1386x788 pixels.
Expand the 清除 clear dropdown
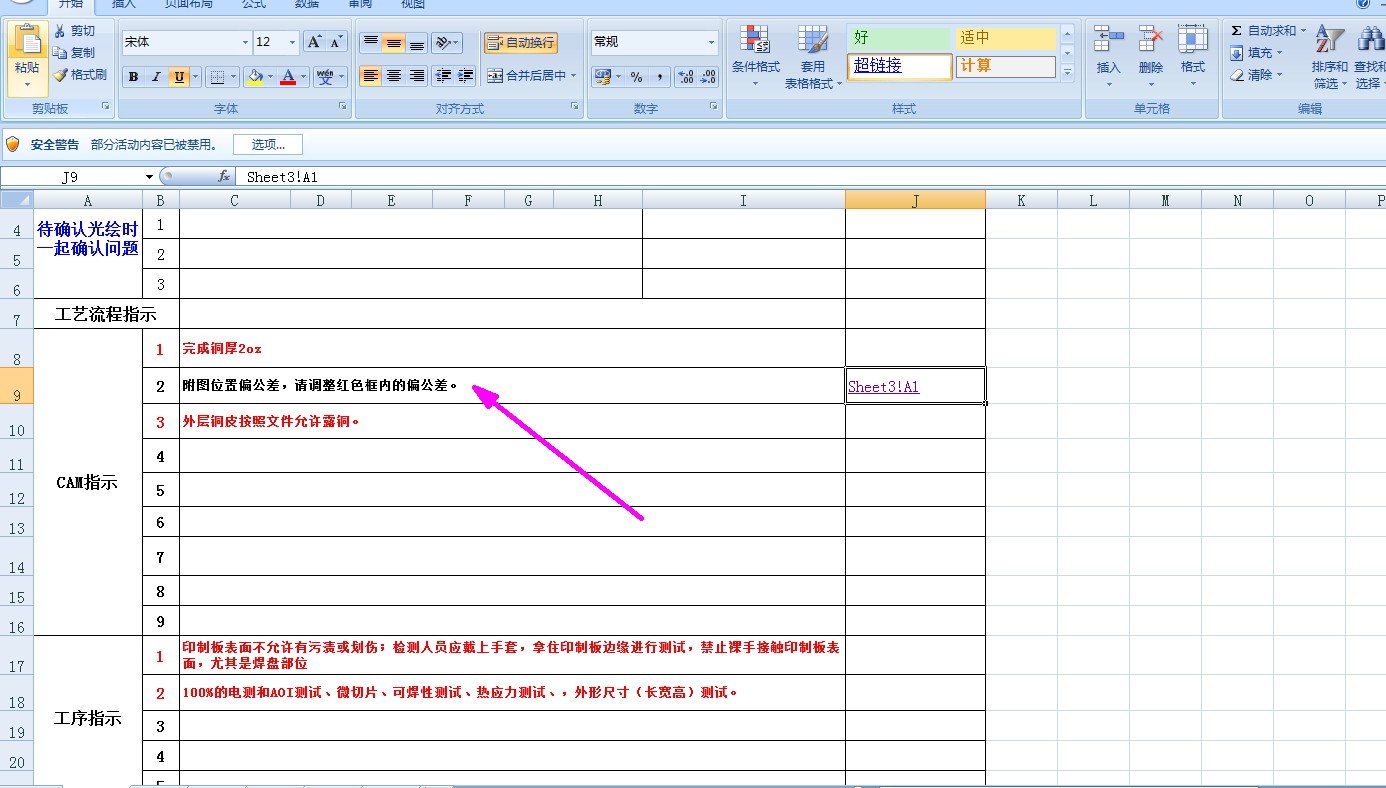[x=1279, y=75]
